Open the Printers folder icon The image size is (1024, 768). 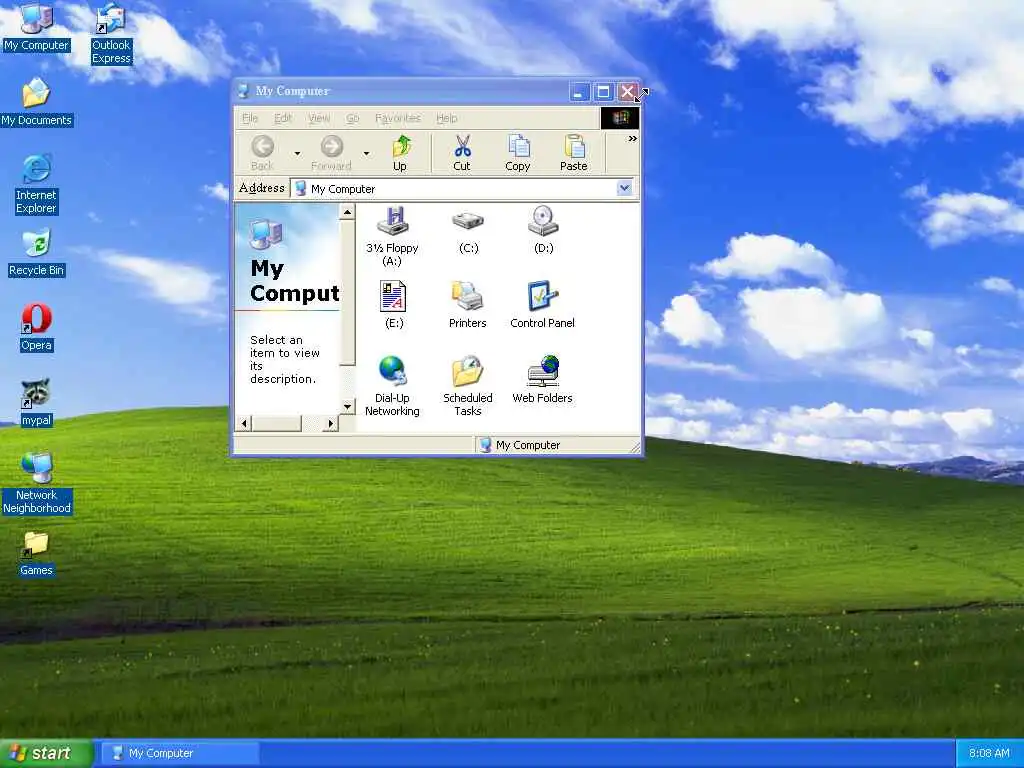tap(468, 304)
